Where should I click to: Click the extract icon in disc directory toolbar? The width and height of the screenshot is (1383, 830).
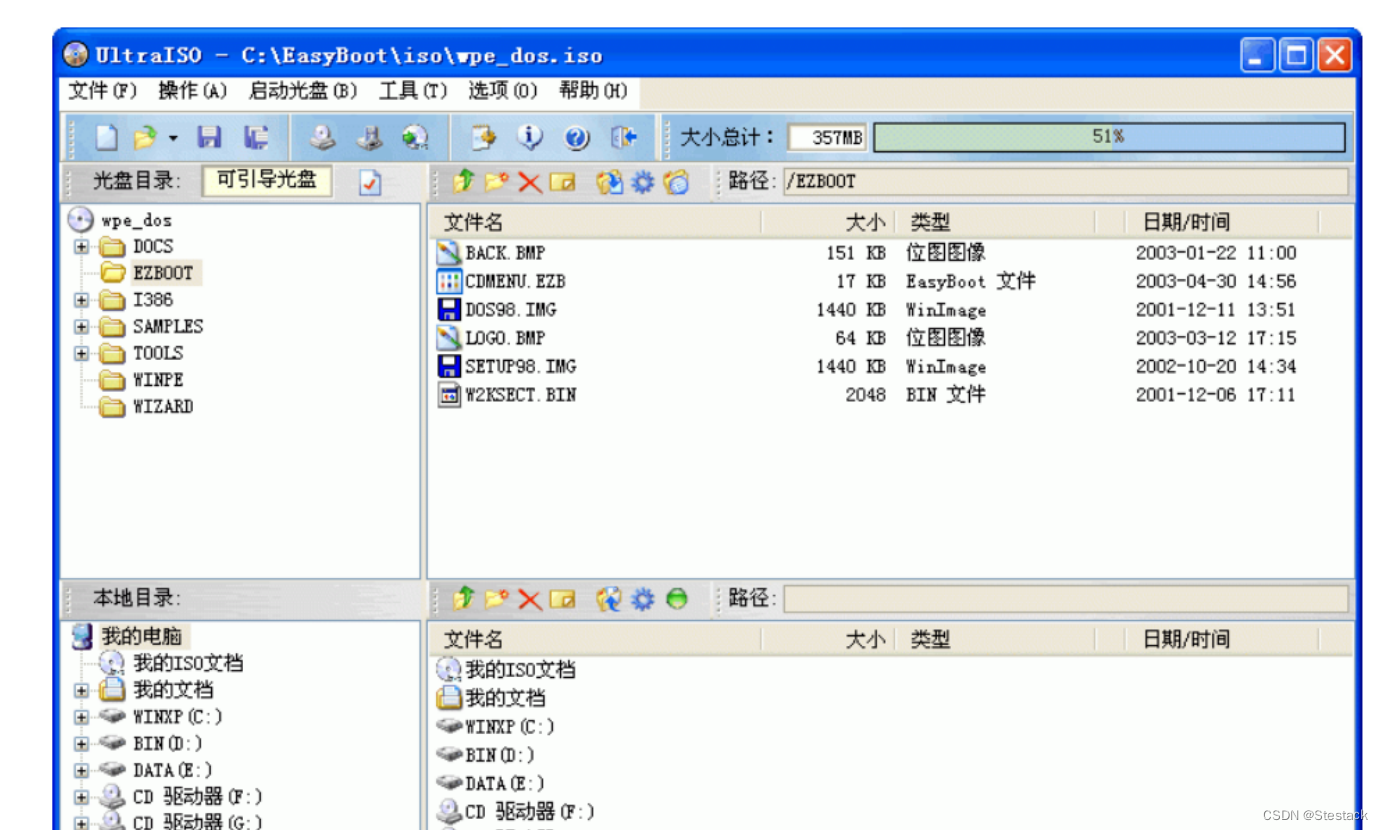(609, 182)
